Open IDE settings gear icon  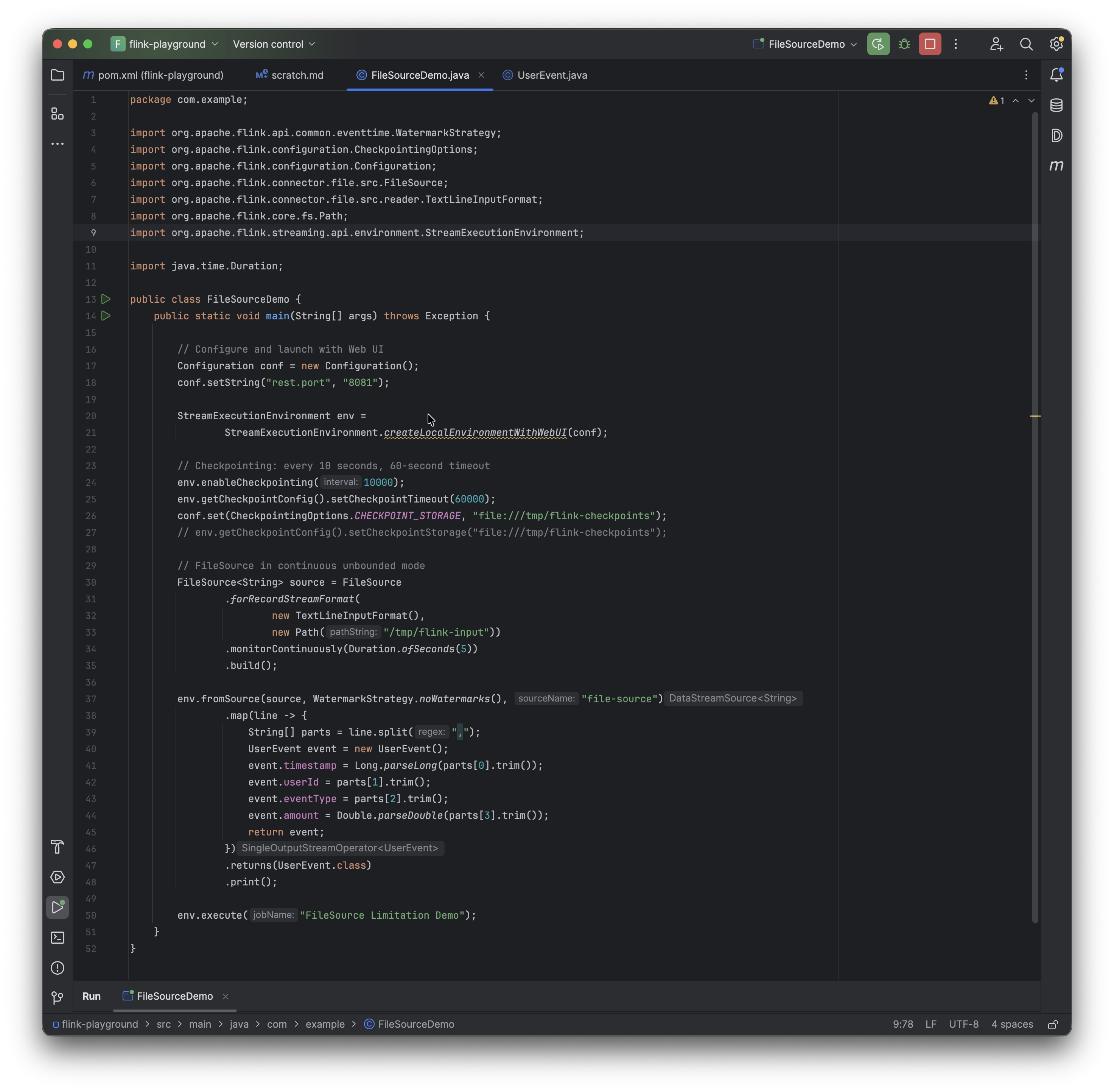pyautogui.click(x=1056, y=44)
